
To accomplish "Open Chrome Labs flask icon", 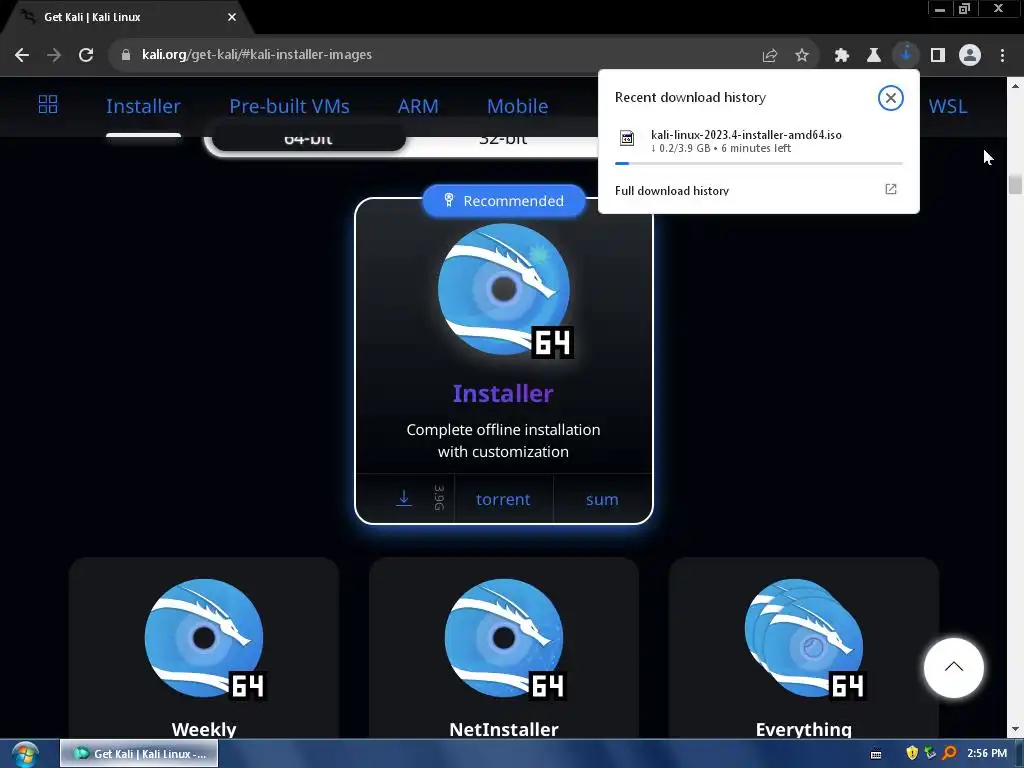I will (873, 56).
